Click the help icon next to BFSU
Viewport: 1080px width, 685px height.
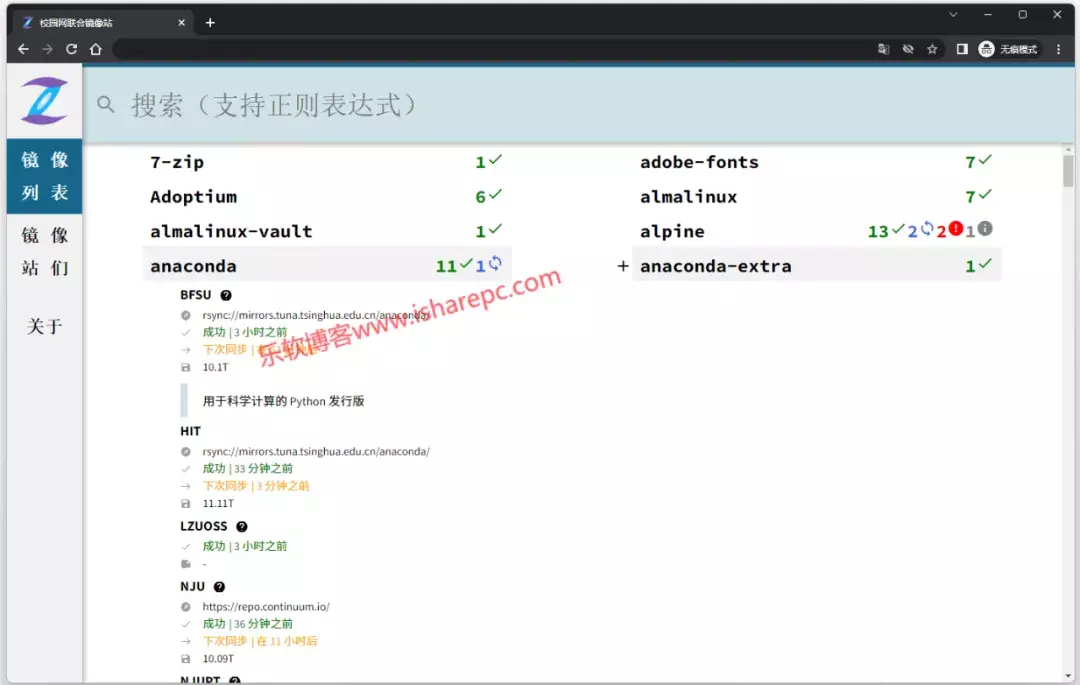226,295
